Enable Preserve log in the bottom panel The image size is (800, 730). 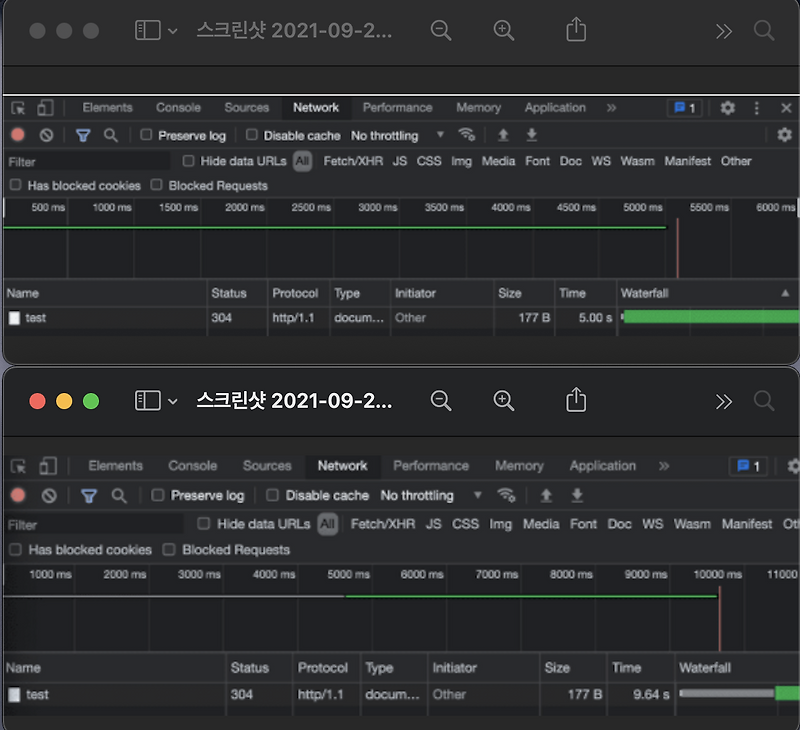pos(158,495)
